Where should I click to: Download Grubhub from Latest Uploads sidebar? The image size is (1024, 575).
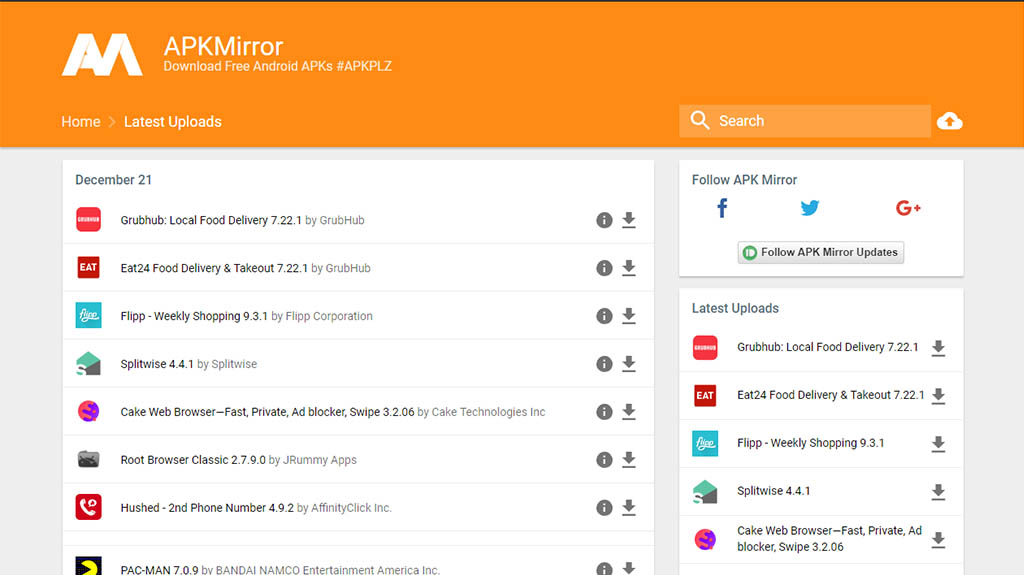(938, 348)
